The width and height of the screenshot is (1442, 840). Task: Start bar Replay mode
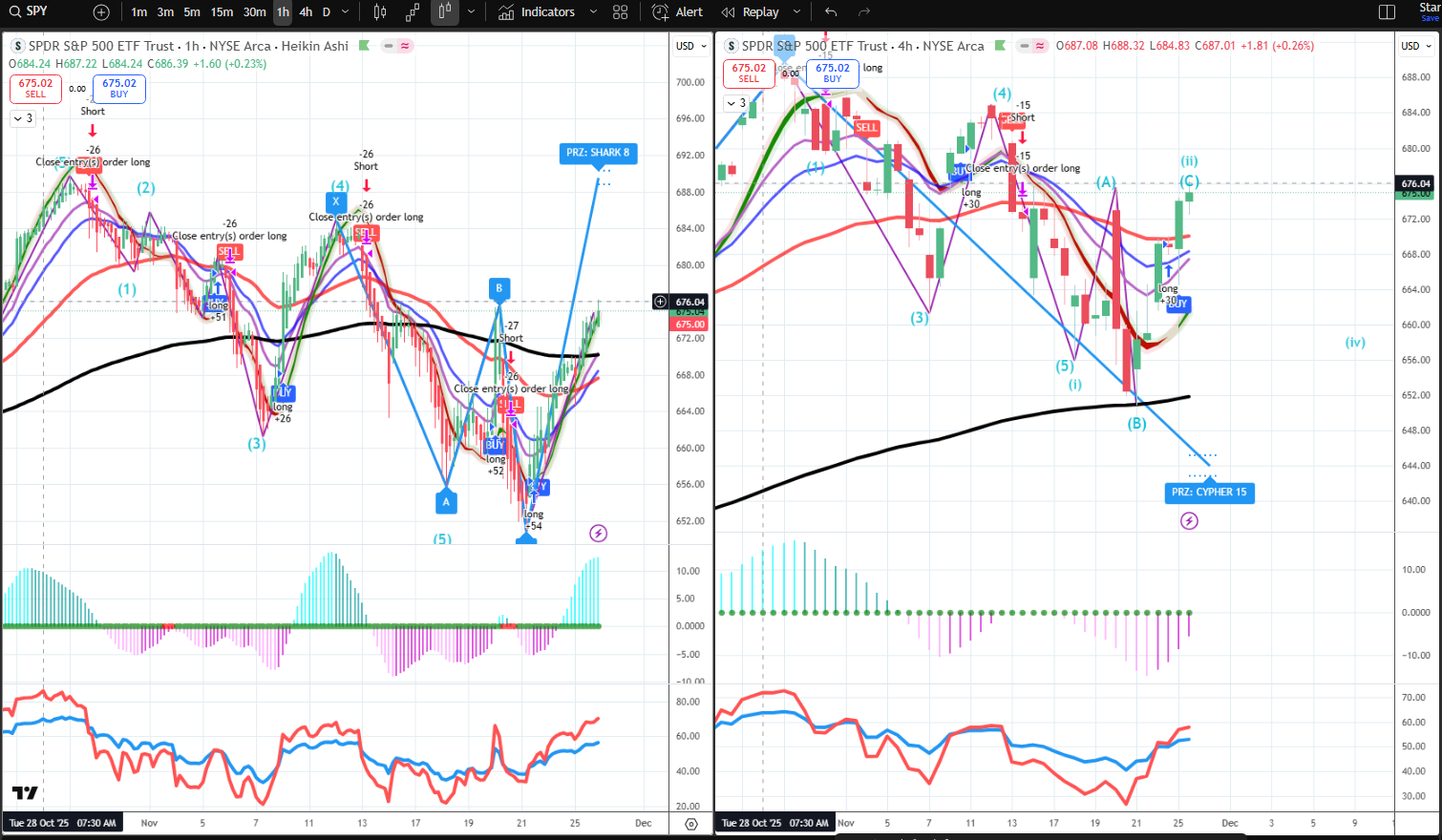click(x=751, y=12)
